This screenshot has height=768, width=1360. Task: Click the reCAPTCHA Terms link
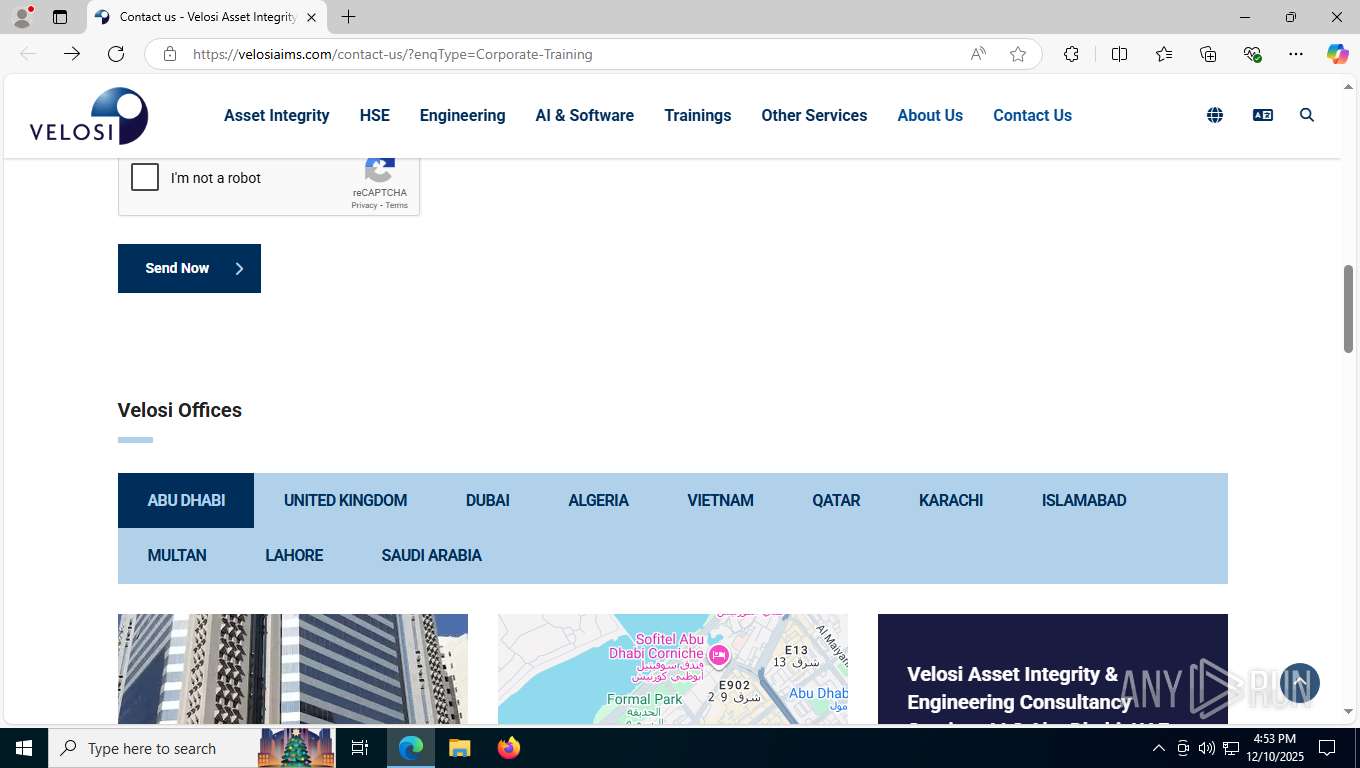click(397, 205)
